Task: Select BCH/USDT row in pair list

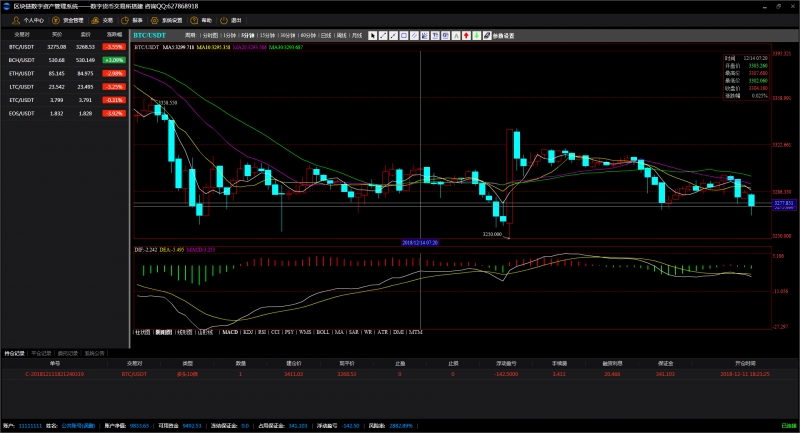Action: click(65, 60)
